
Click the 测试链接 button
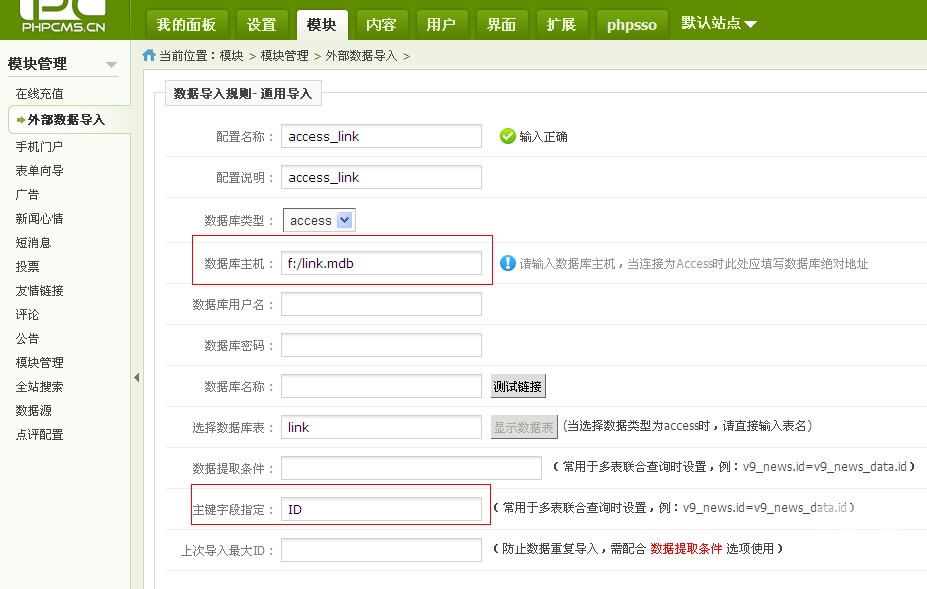[x=518, y=386]
